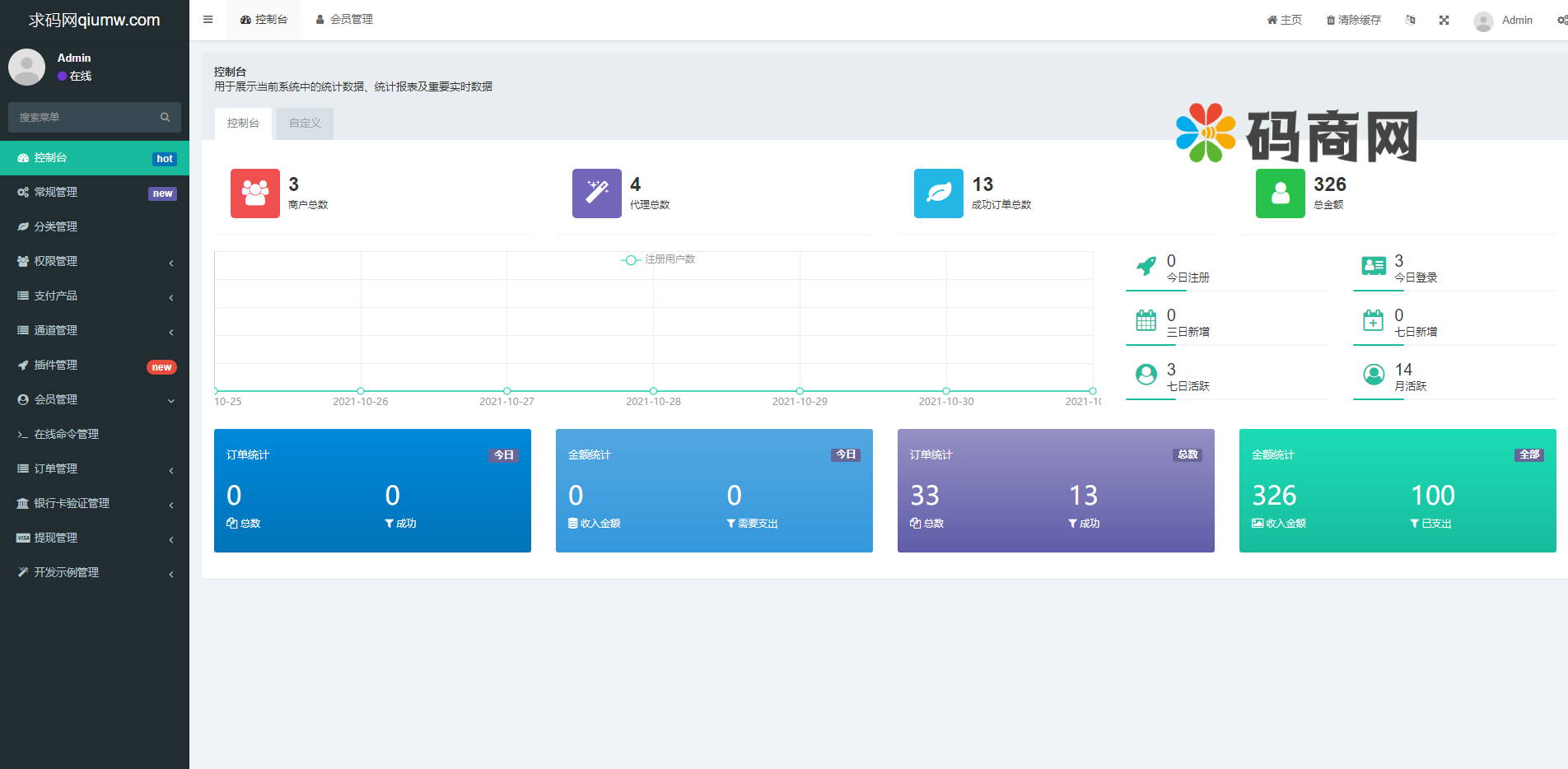Click the purple 代理总数 magic wand icon

click(597, 193)
